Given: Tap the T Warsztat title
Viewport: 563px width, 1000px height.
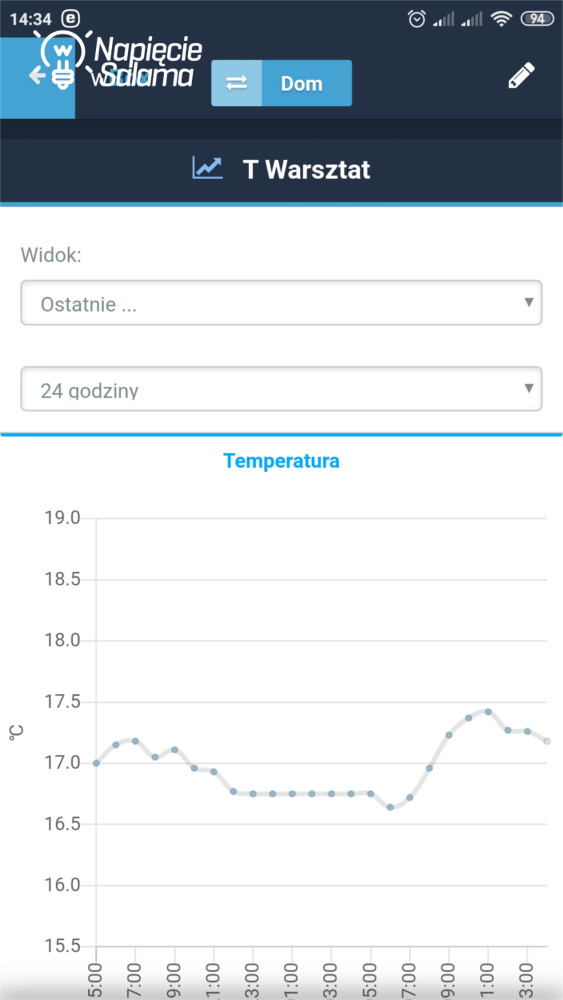Looking at the screenshot, I should [x=307, y=170].
